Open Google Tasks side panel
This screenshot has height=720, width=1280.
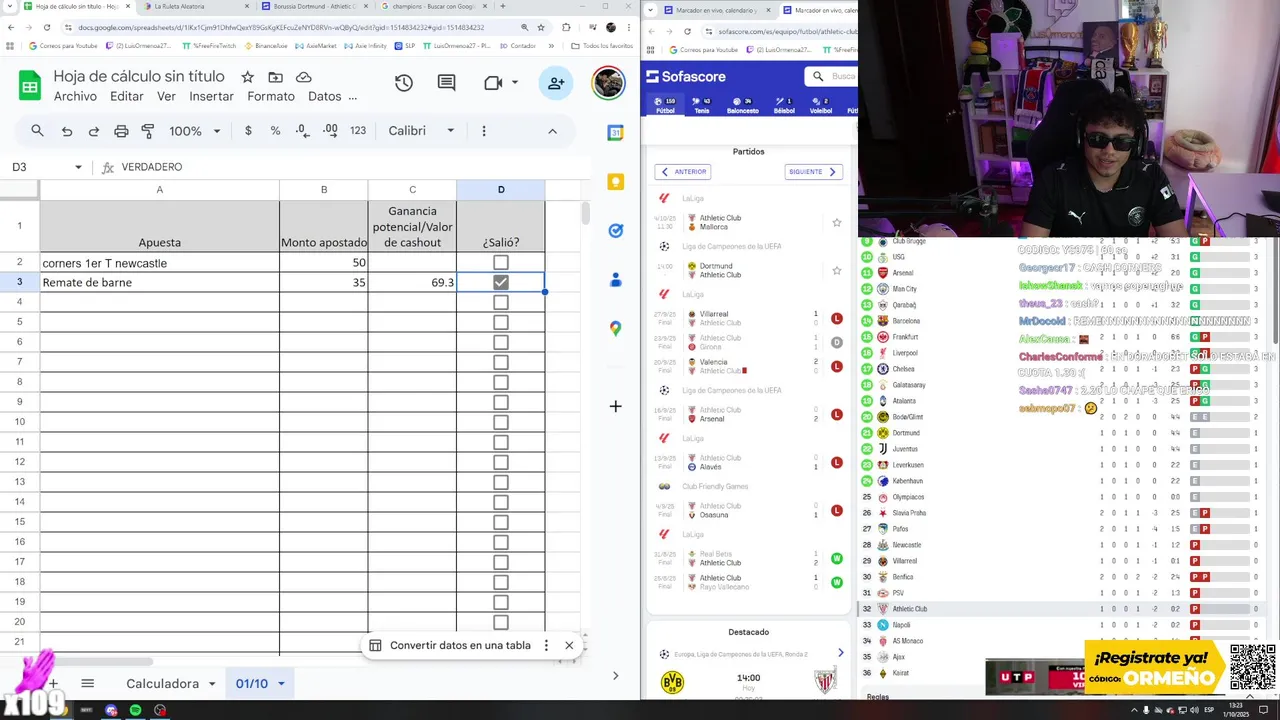coord(616,231)
